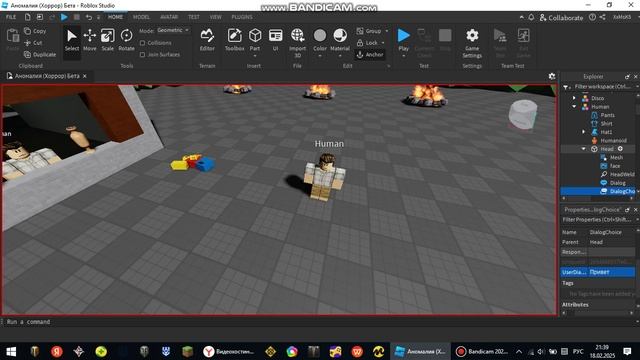
Task: Open the Toolbox panel
Action: click(234, 40)
